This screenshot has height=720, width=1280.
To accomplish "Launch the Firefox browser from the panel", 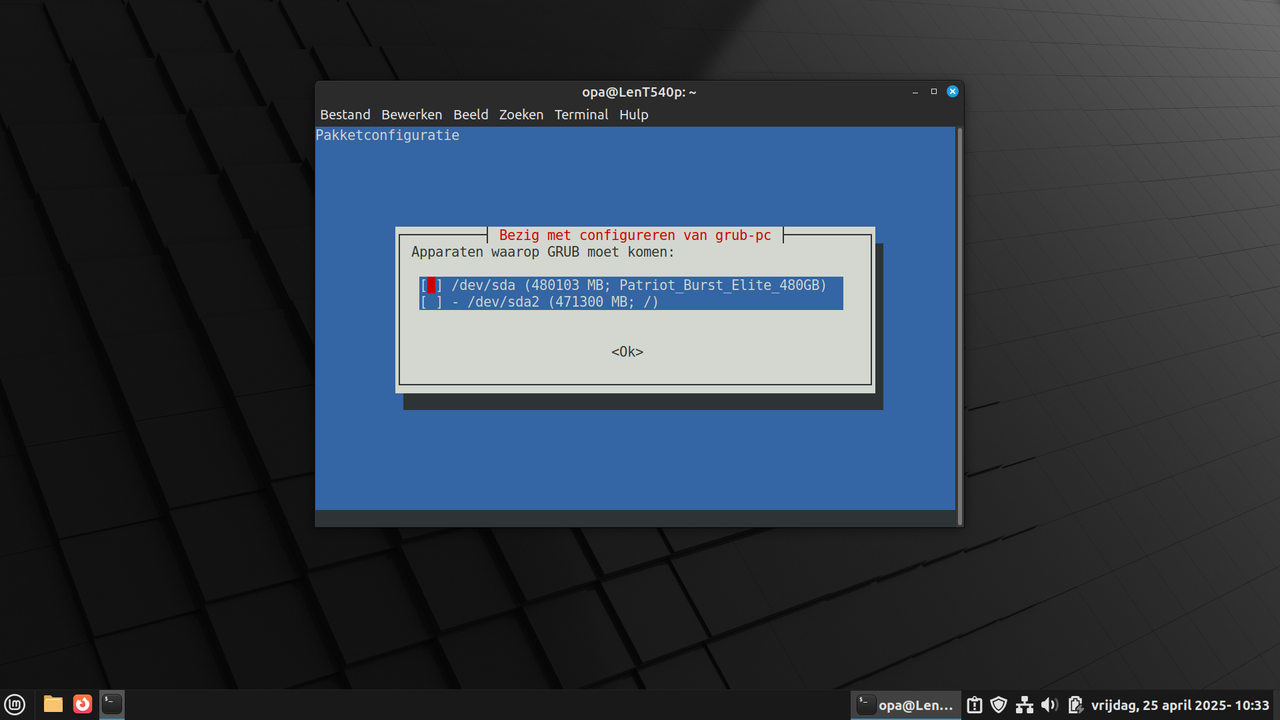I will pos(82,704).
